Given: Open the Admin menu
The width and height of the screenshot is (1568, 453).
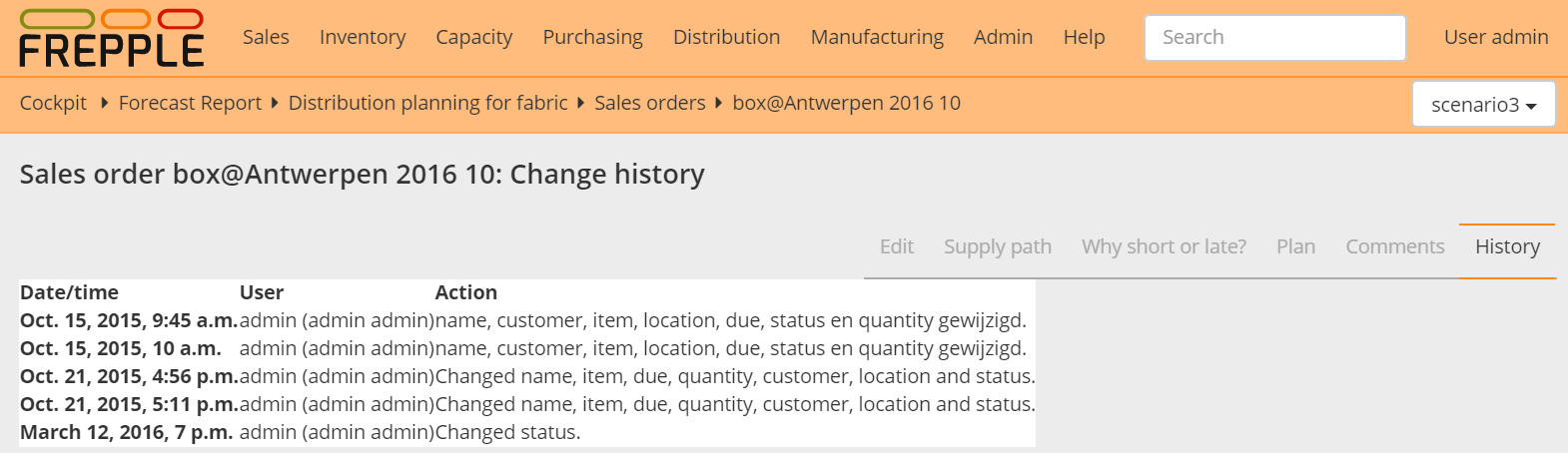Looking at the screenshot, I should click(x=1003, y=38).
